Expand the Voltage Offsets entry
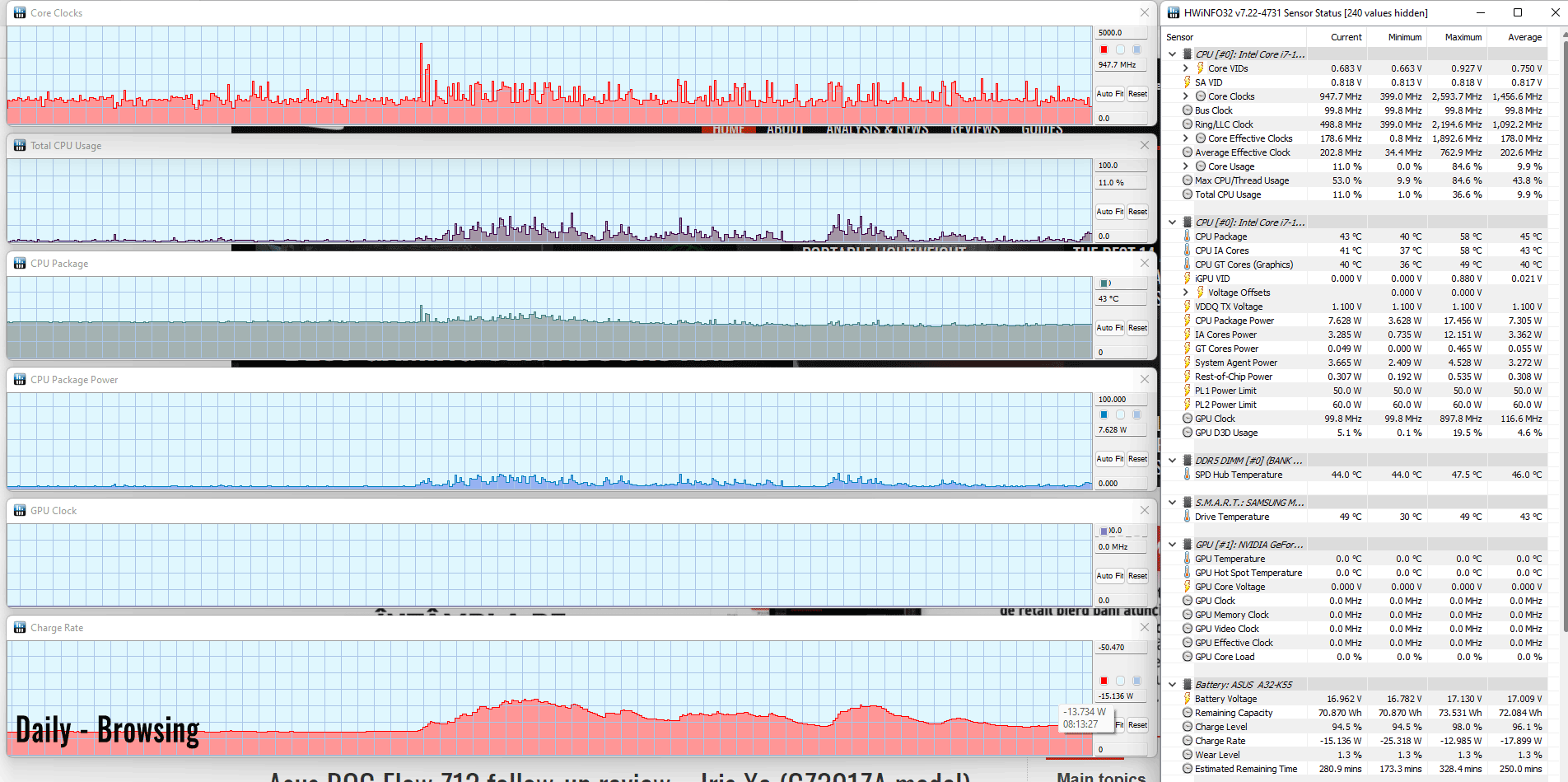The image size is (1568, 782). 1186,292
